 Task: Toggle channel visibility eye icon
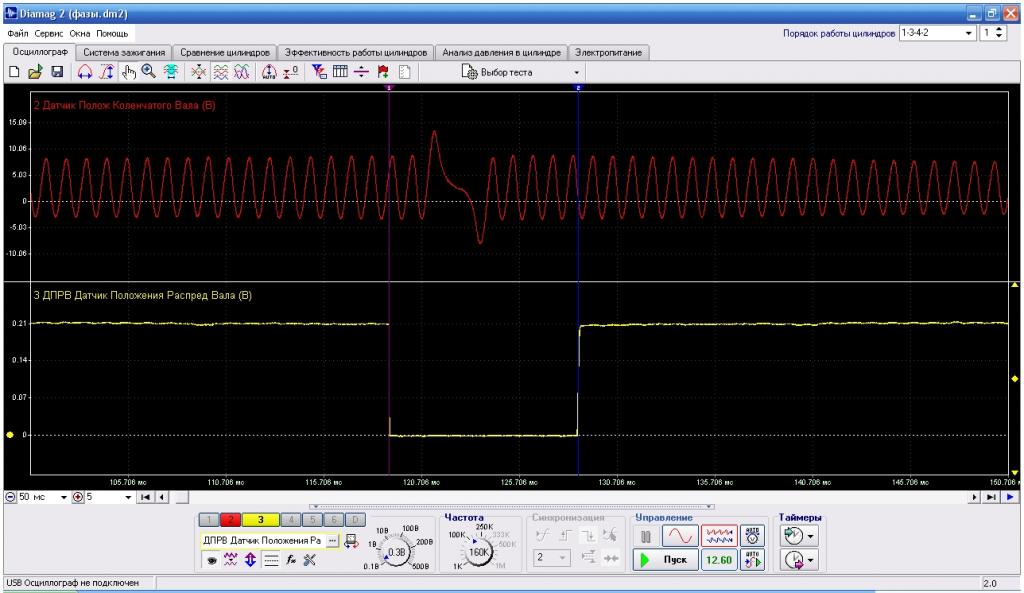tap(212, 560)
